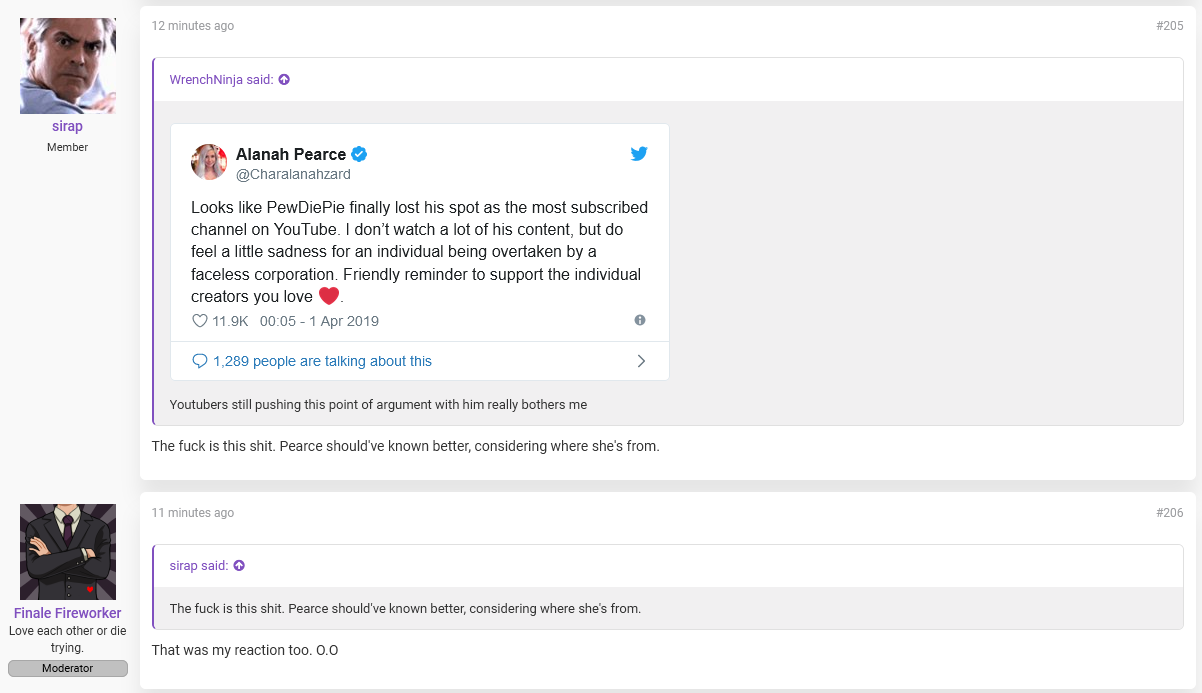Open sirap's profile avatar image
This screenshot has height=693, width=1202.
point(68,66)
